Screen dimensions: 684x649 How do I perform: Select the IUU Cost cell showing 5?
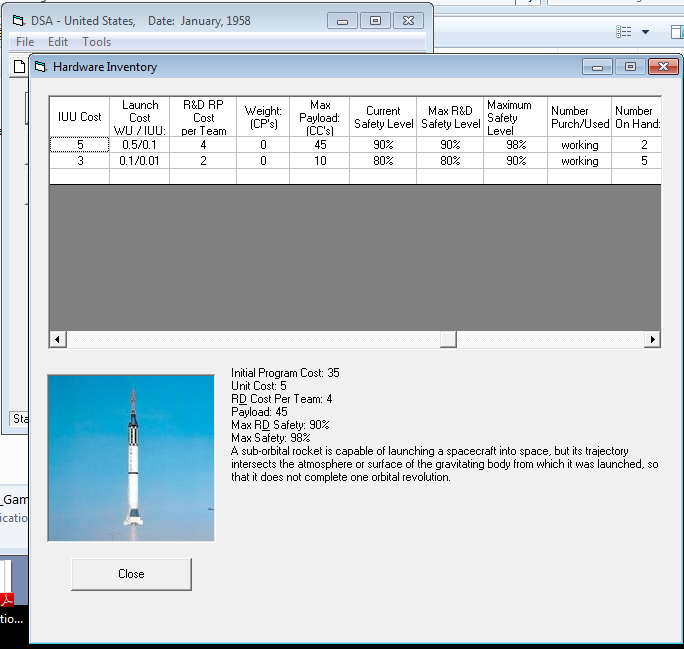pyautogui.click(x=79, y=145)
